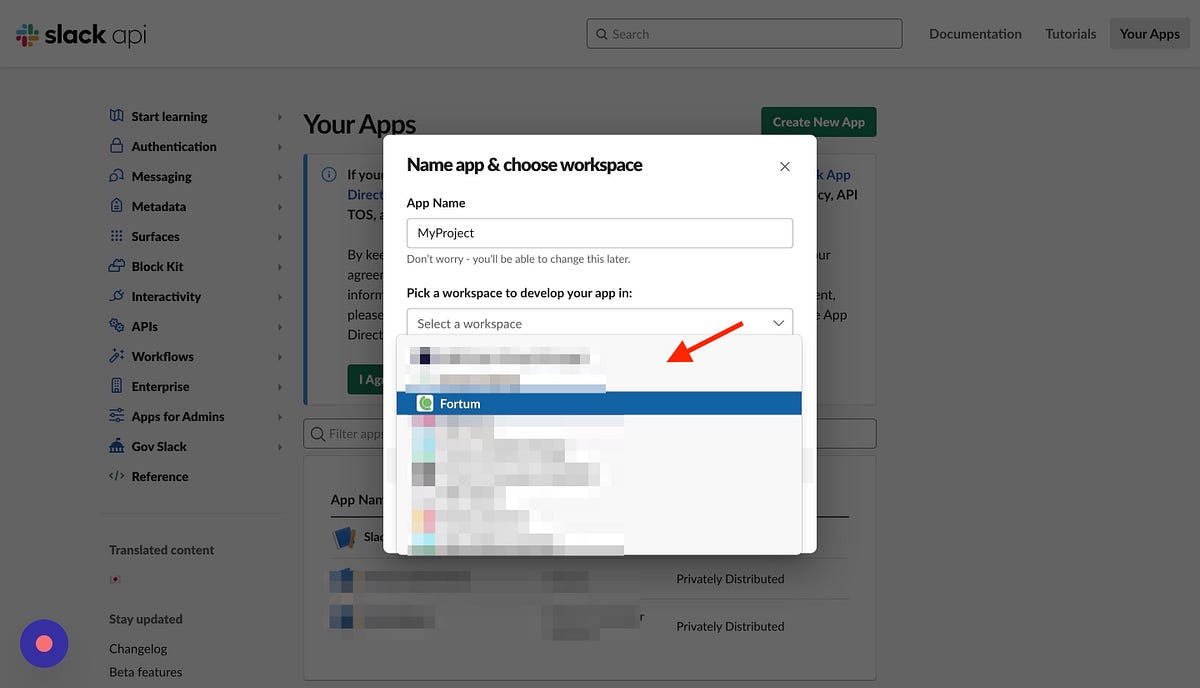The height and width of the screenshot is (688, 1200).
Task: Expand the Block Kit section arrow
Action: pyautogui.click(x=280, y=267)
